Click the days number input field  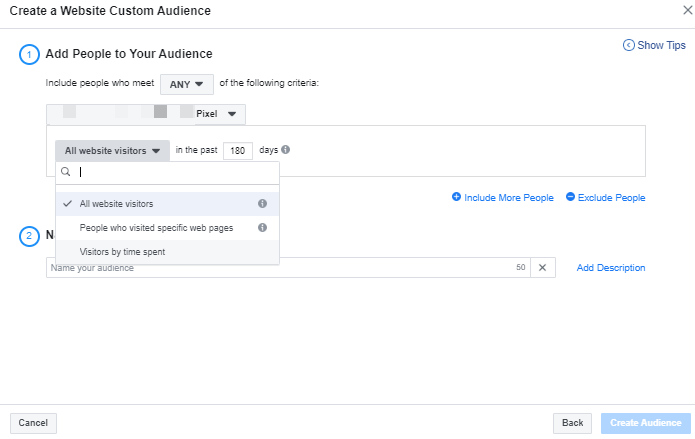[x=237, y=151]
